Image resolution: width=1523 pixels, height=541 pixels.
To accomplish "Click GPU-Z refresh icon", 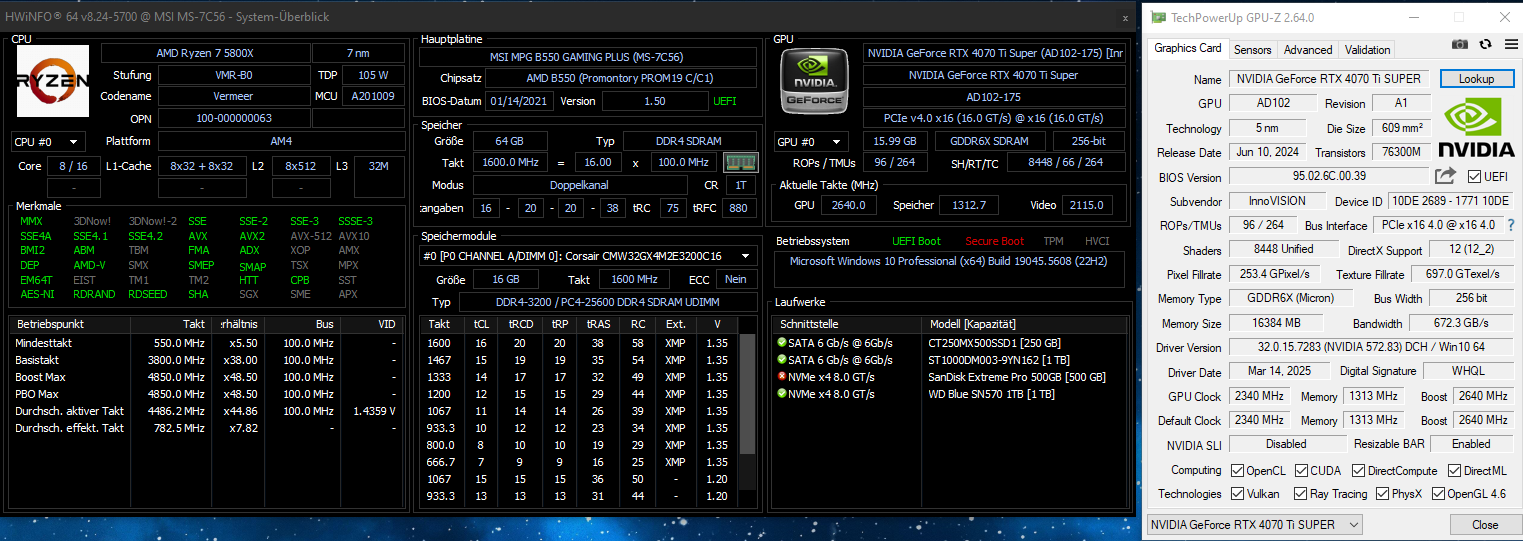I will tap(1485, 45).
